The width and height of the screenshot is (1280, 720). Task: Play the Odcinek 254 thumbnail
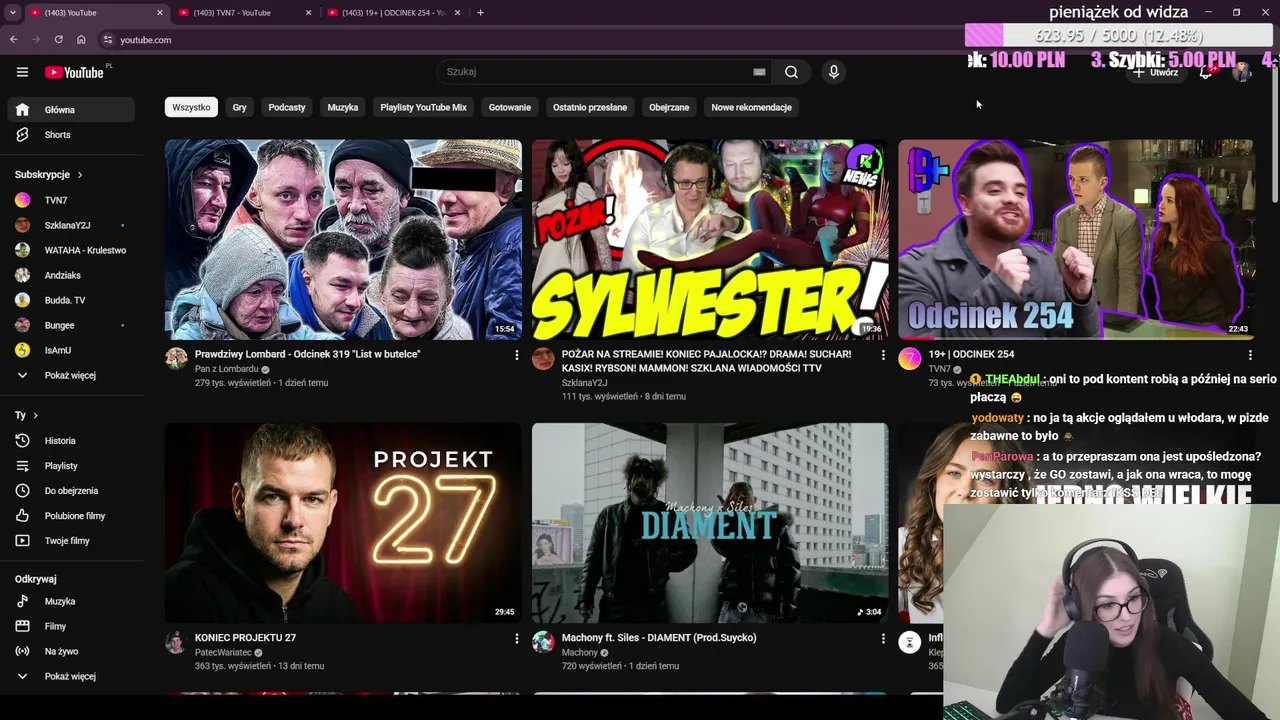[1077, 240]
